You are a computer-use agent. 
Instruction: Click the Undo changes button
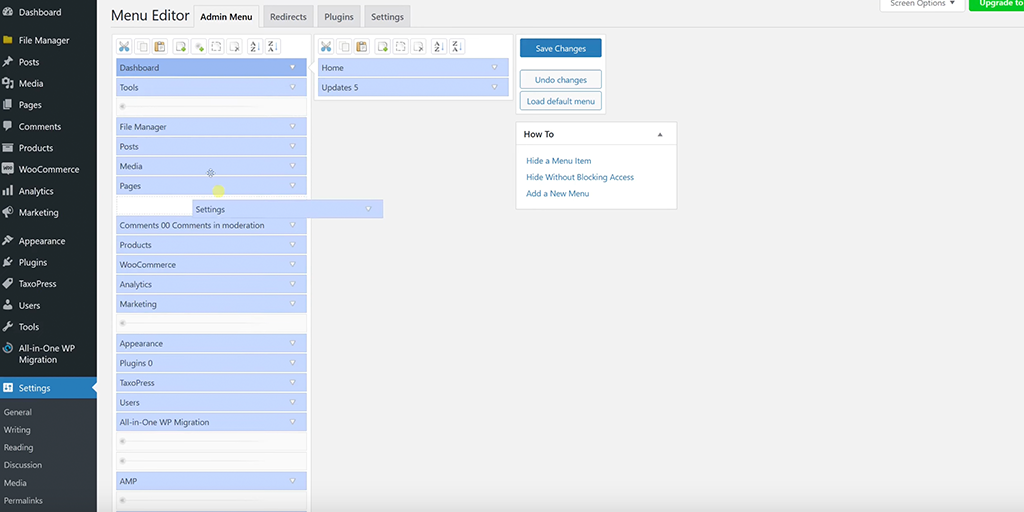[x=560, y=80]
